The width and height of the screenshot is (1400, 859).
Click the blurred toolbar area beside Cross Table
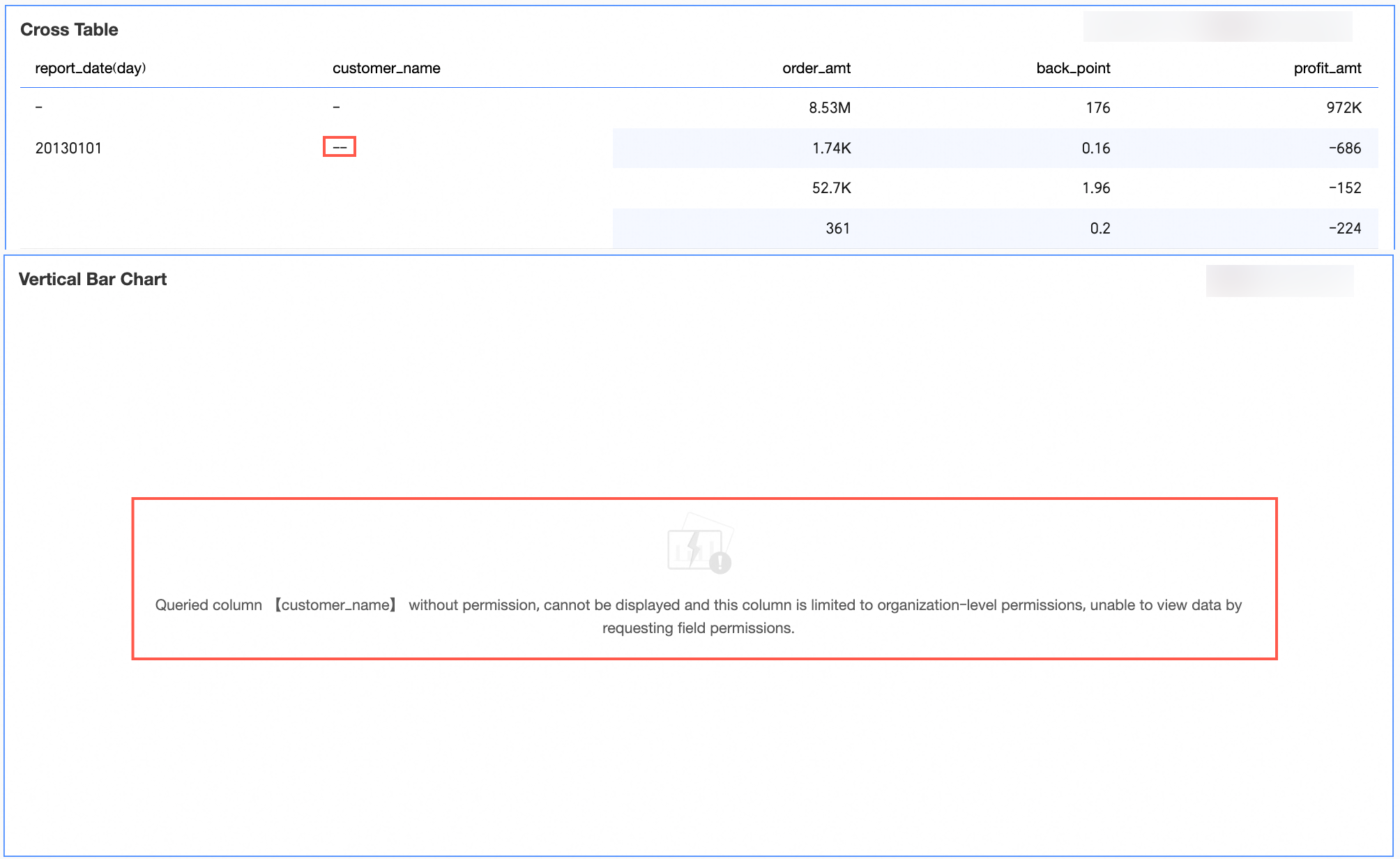point(1217,26)
